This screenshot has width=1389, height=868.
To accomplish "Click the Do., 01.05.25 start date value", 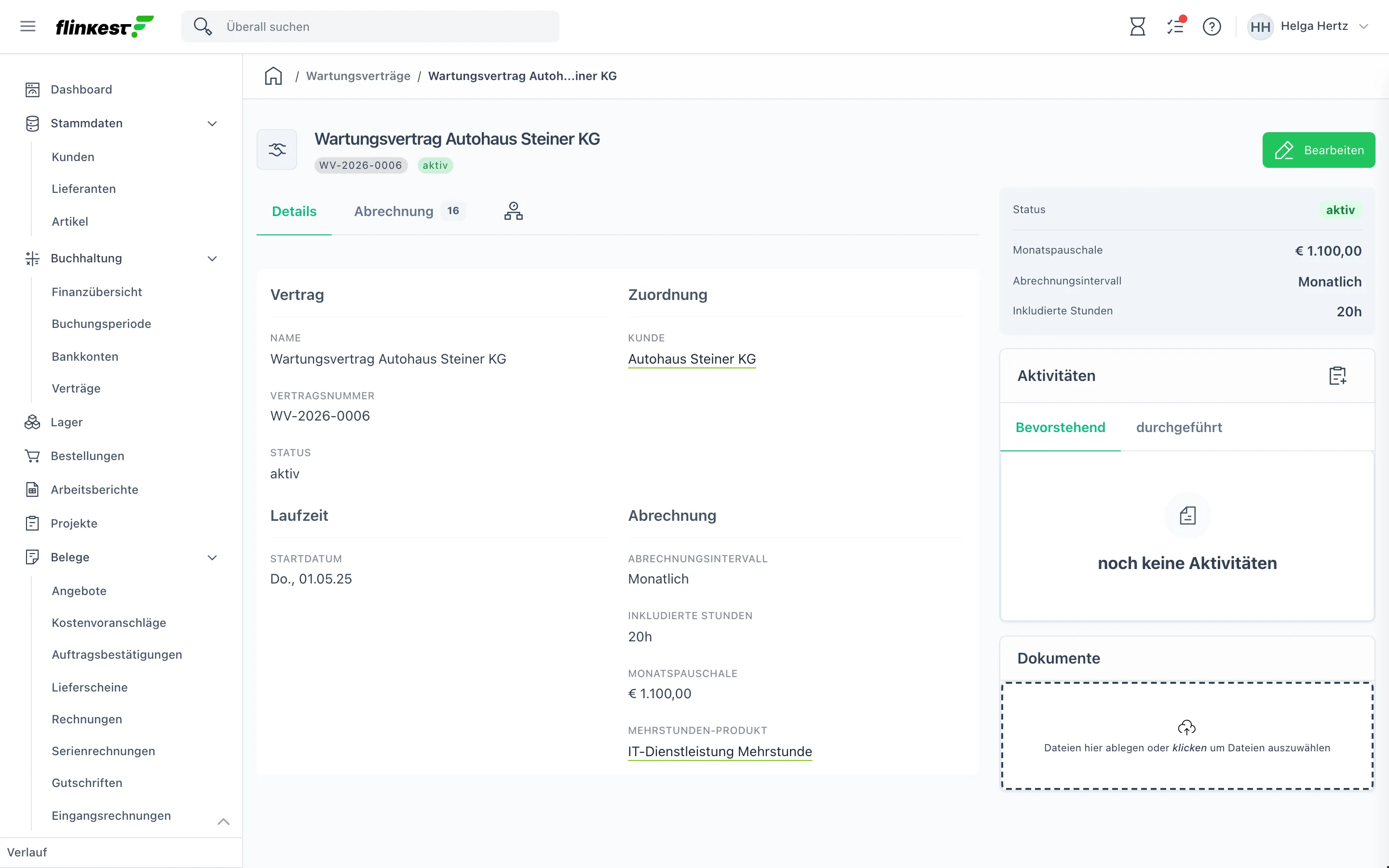I will tap(311, 579).
